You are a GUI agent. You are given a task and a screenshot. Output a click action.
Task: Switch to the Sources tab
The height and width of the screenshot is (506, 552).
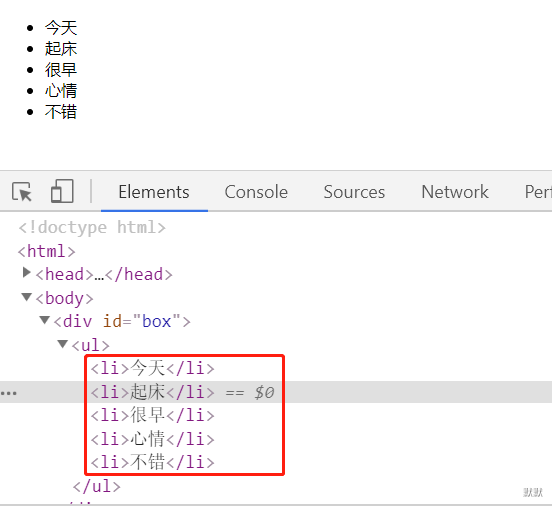click(x=354, y=192)
